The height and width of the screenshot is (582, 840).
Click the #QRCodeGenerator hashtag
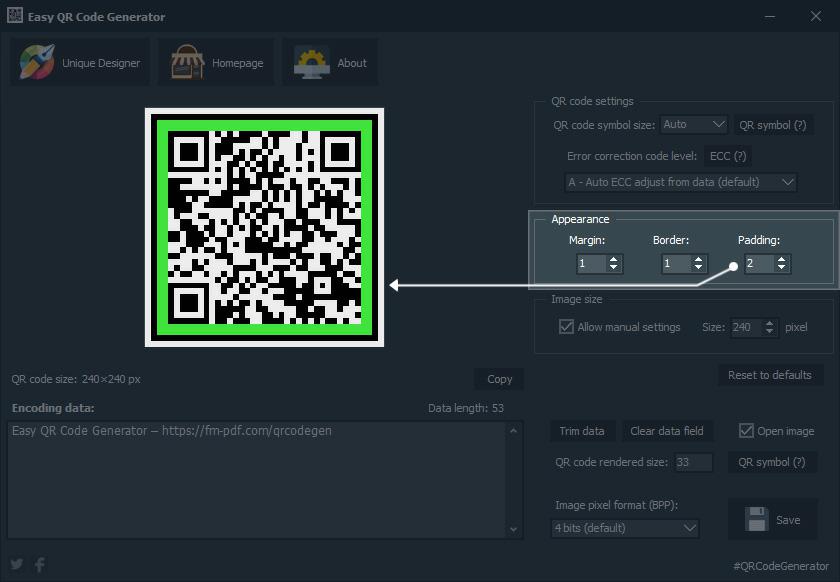(781, 566)
